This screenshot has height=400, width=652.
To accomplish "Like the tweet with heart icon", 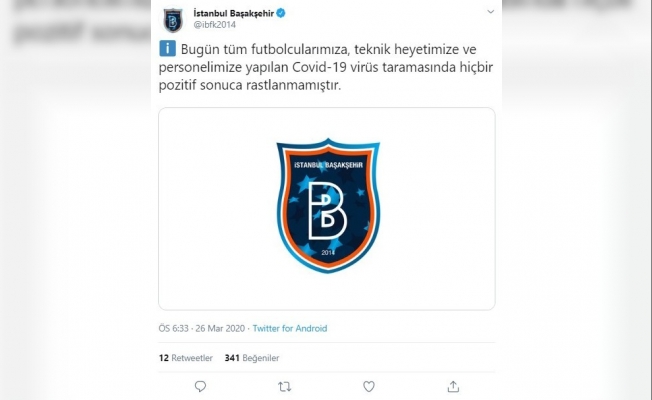I will click(369, 387).
